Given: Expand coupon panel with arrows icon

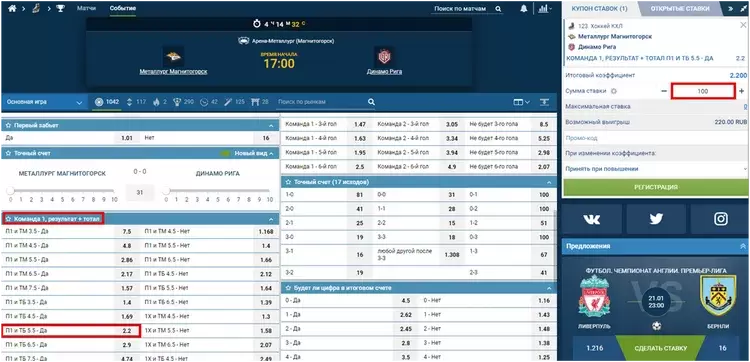Looking at the screenshot, I should click(x=743, y=9).
